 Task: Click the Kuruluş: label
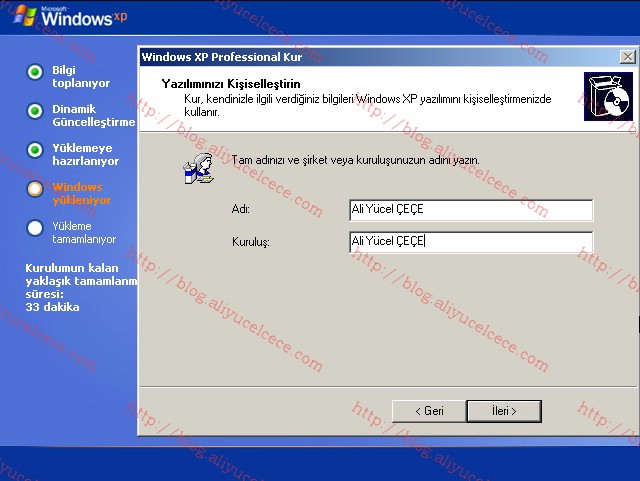[x=251, y=242]
